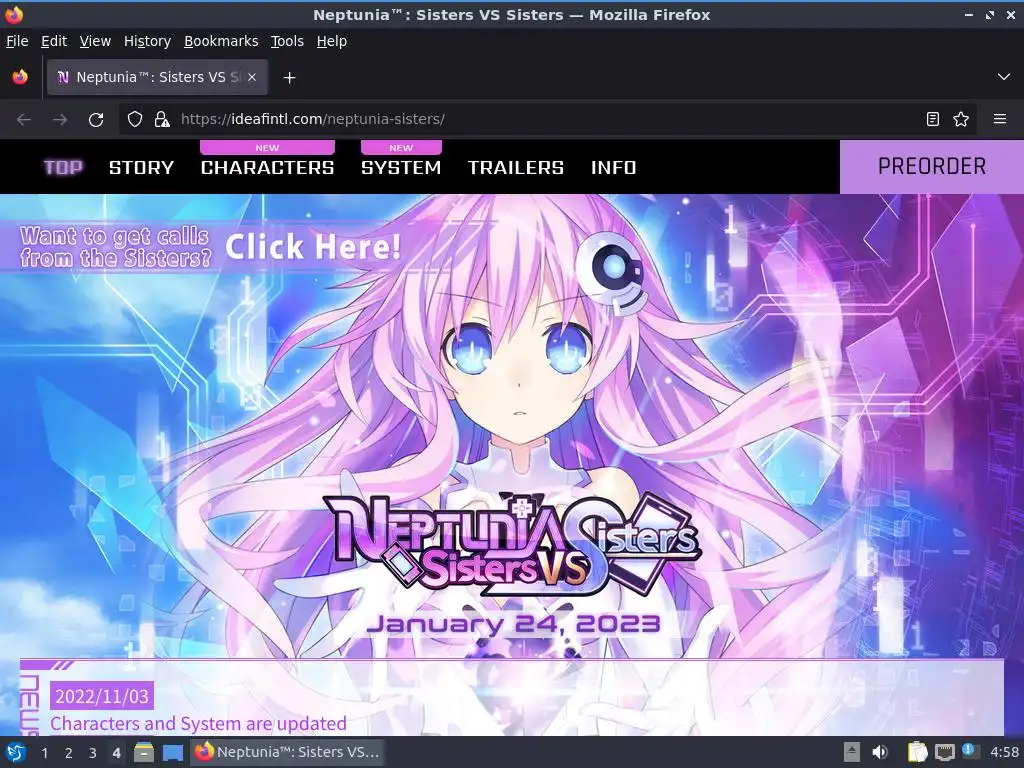This screenshot has width=1024, height=768.
Task: Click the taskbar clock showing 4:58
Action: pos(1004,752)
